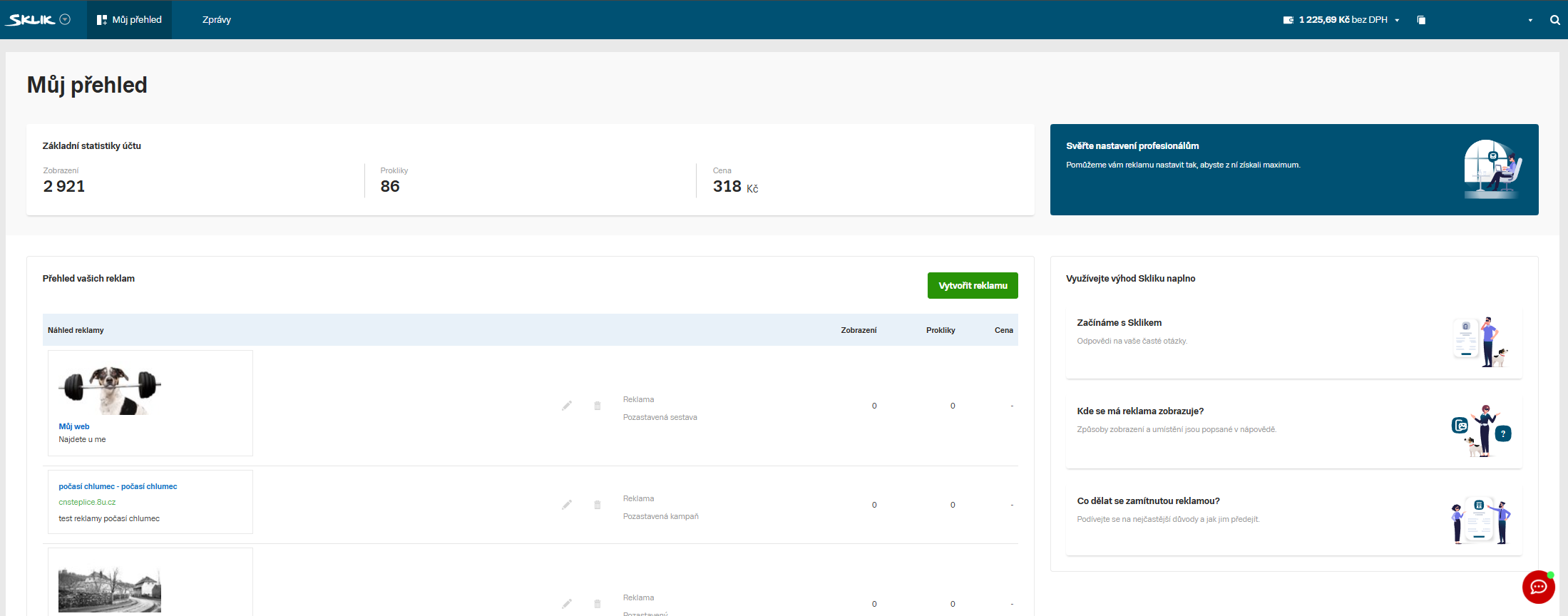Open the red live chat bubble

point(1538,587)
